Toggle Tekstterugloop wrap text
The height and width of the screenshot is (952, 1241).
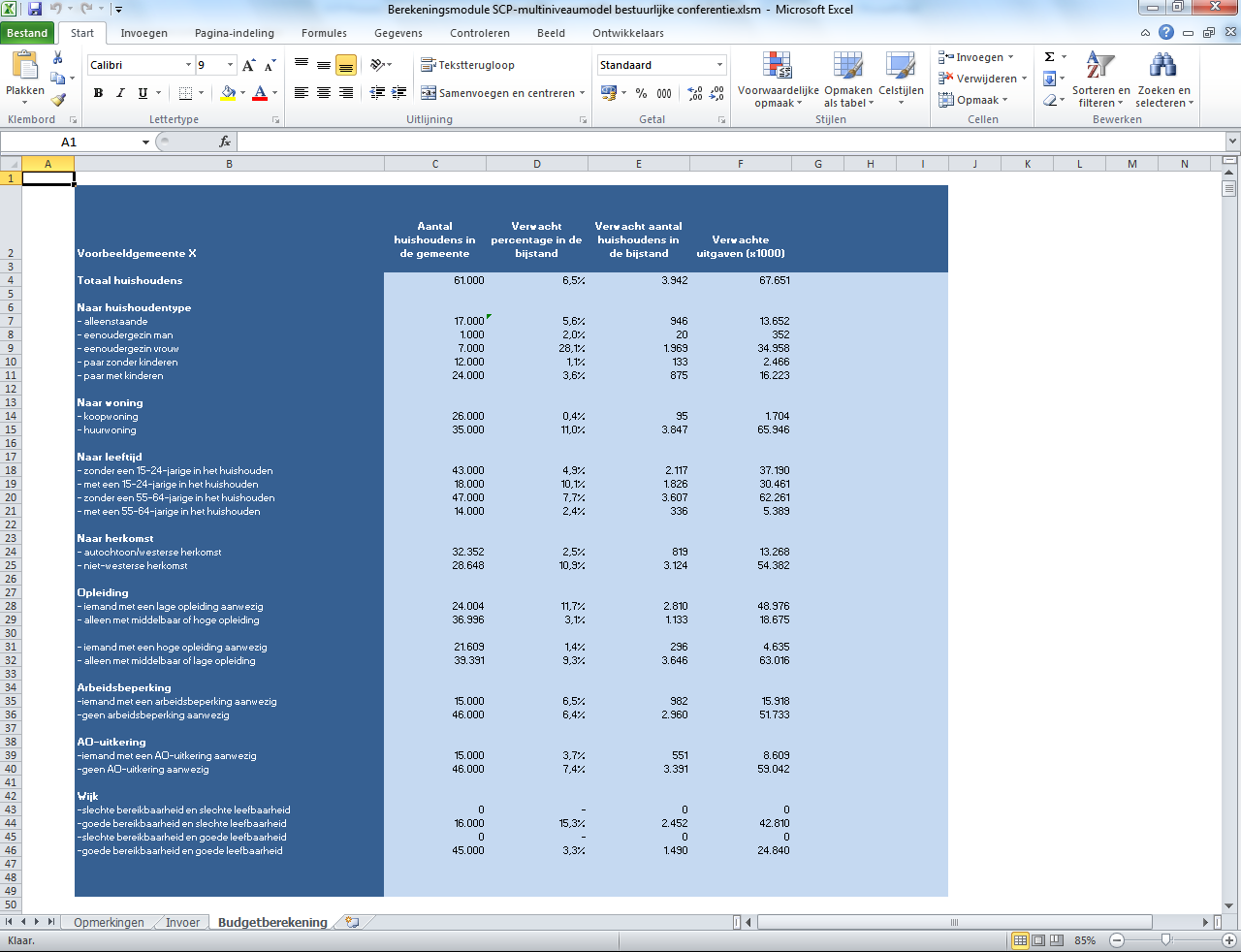point(467,65)
